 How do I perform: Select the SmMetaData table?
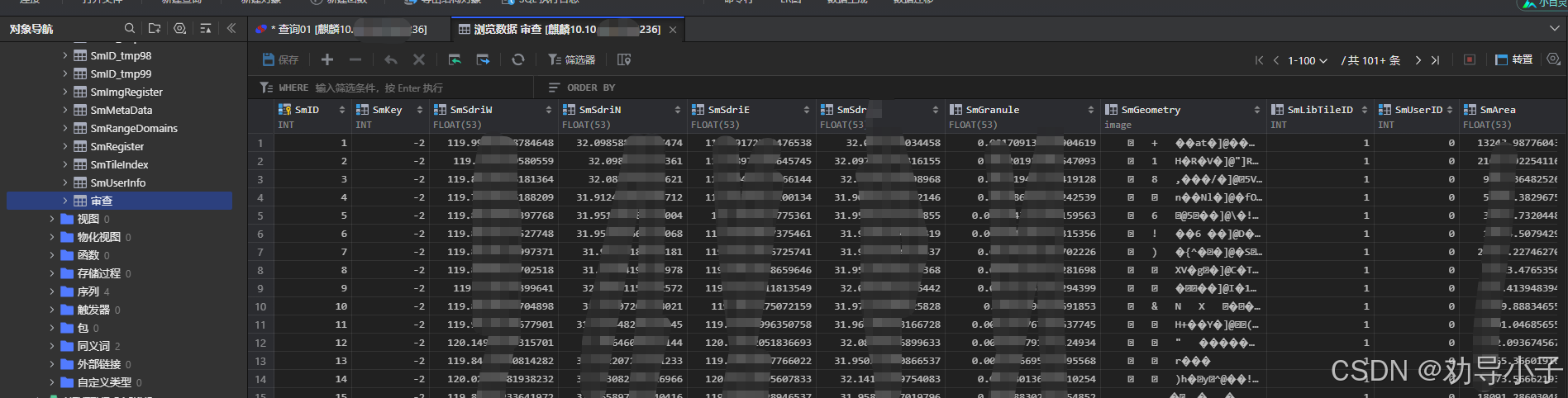(121, 110)
